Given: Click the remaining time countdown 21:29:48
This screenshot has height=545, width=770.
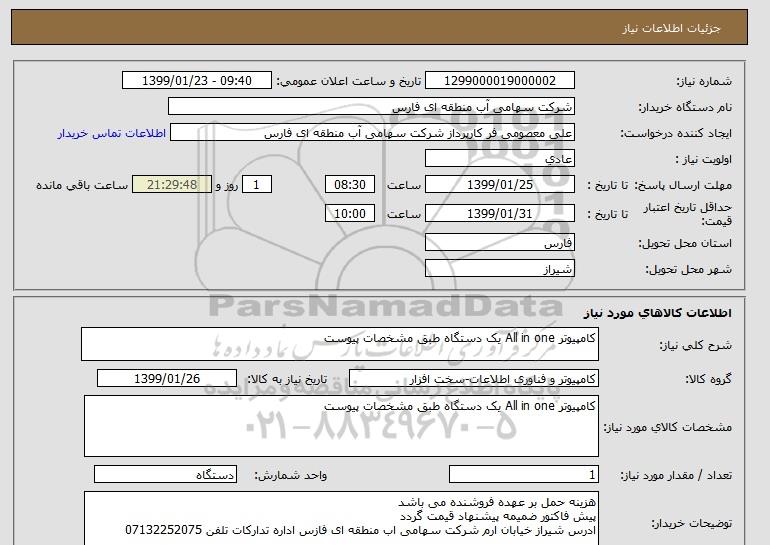Looking at the screenshot, I should tap(172, 185).
